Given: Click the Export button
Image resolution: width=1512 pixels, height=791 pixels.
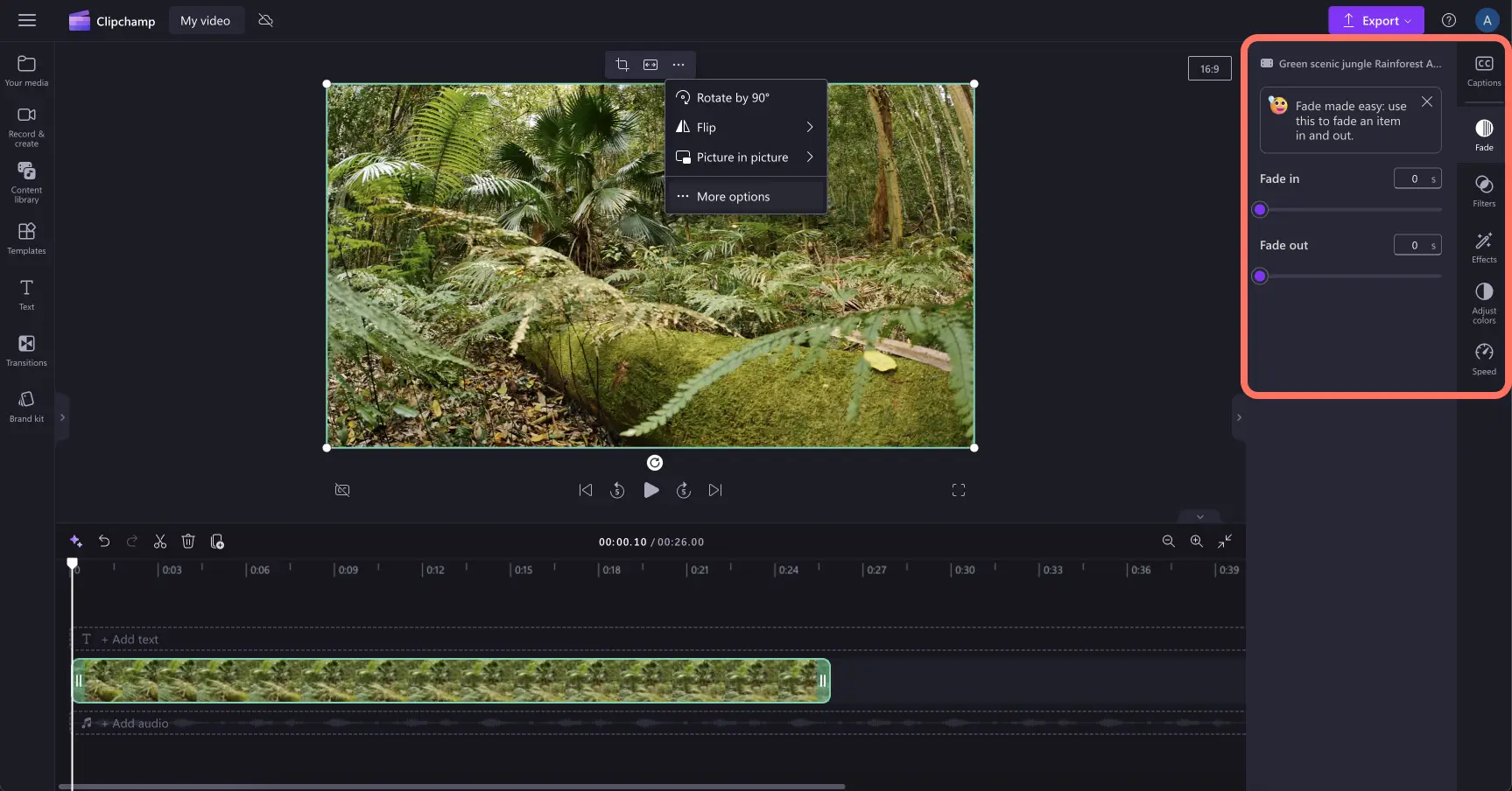Looking at the screenshot, I should 1375,20.
